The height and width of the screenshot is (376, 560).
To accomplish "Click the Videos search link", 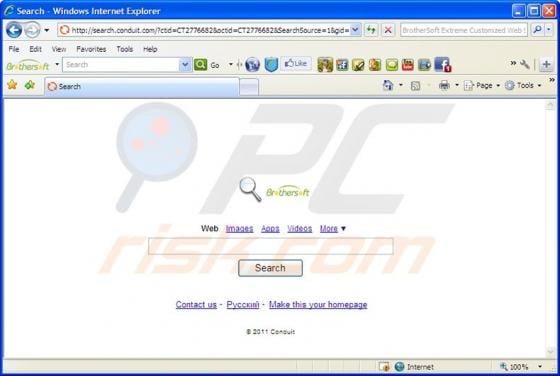I will 299,229.
